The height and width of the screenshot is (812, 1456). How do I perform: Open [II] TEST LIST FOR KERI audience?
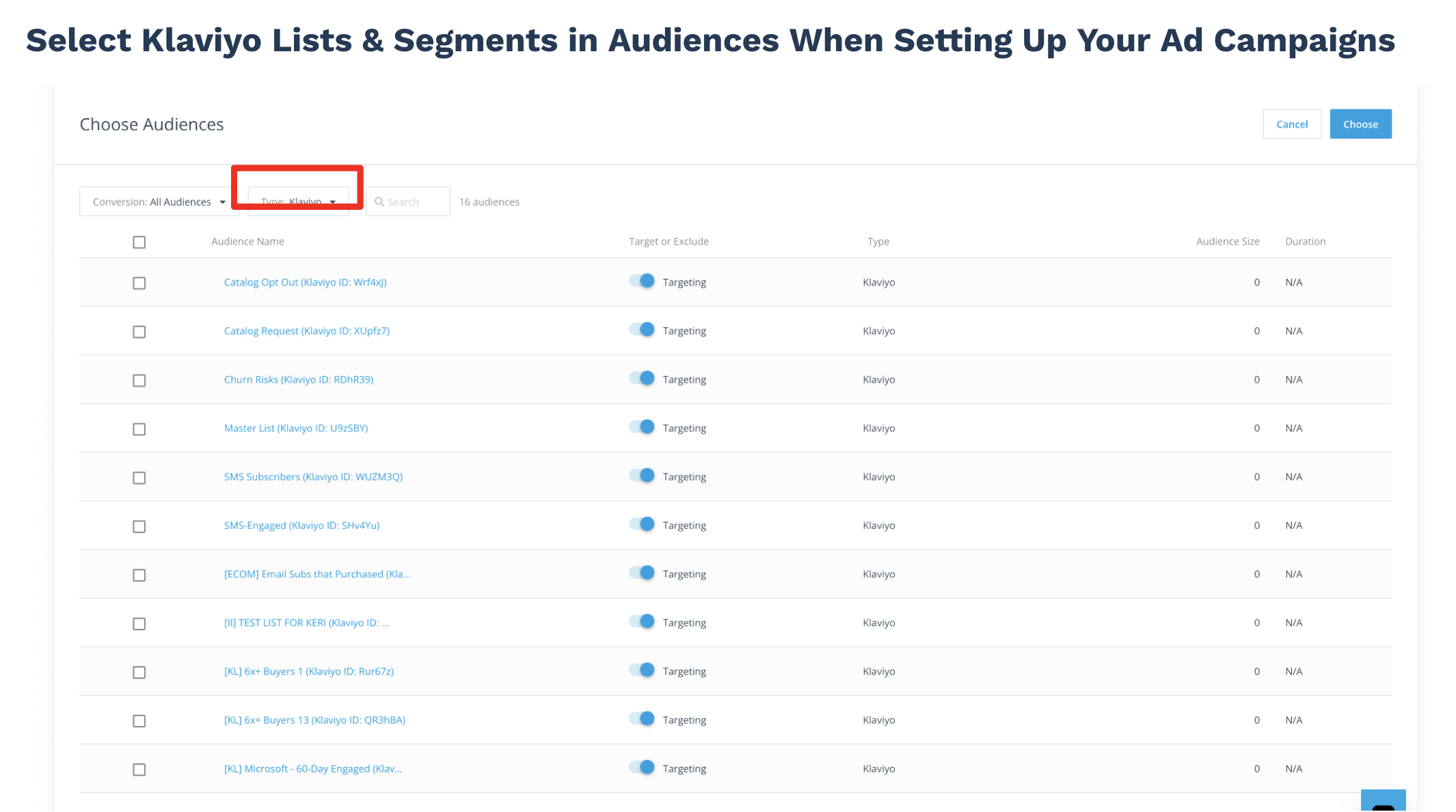click(x=307, y=622)
